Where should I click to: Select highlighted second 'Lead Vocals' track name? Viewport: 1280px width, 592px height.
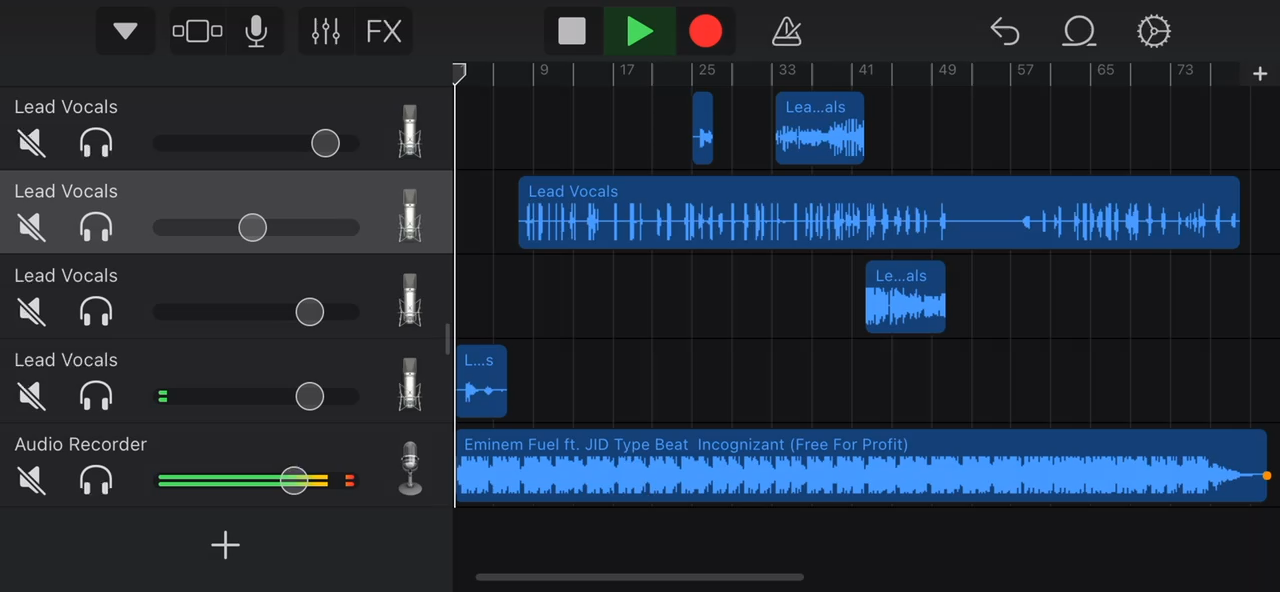66,191
